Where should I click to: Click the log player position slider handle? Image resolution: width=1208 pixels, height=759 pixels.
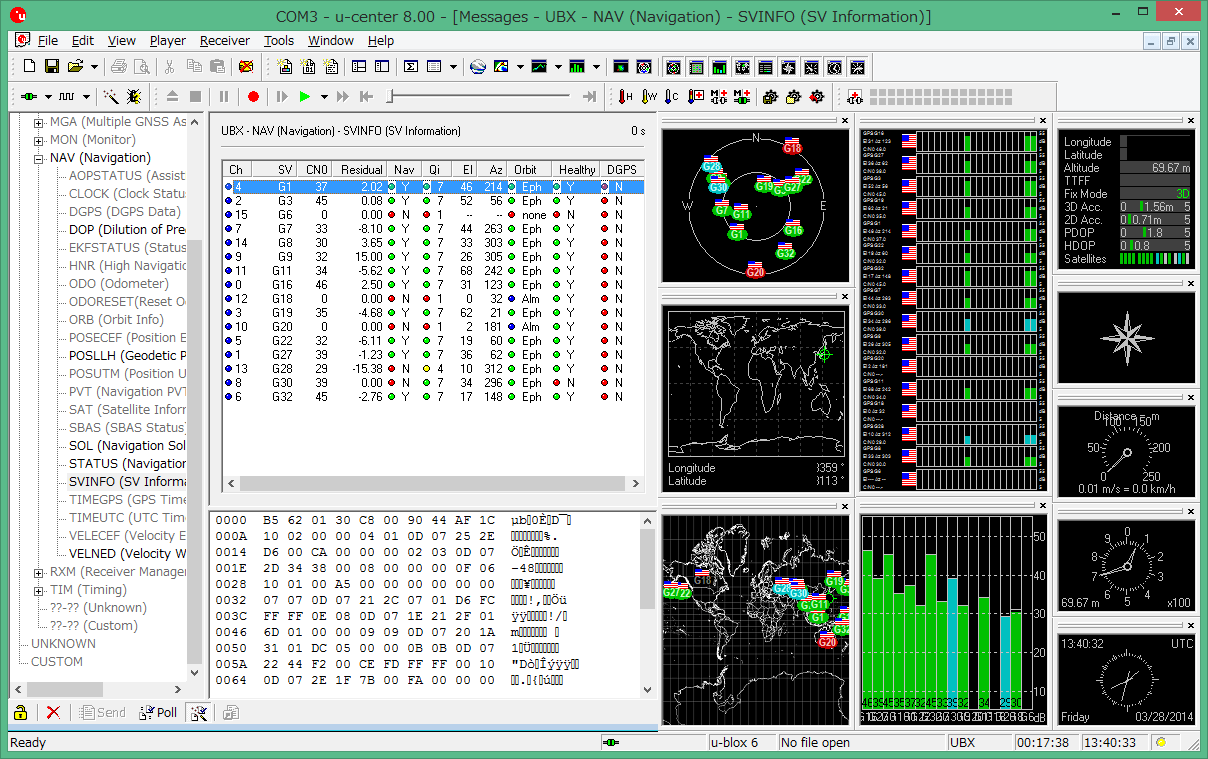coord(390,97)
